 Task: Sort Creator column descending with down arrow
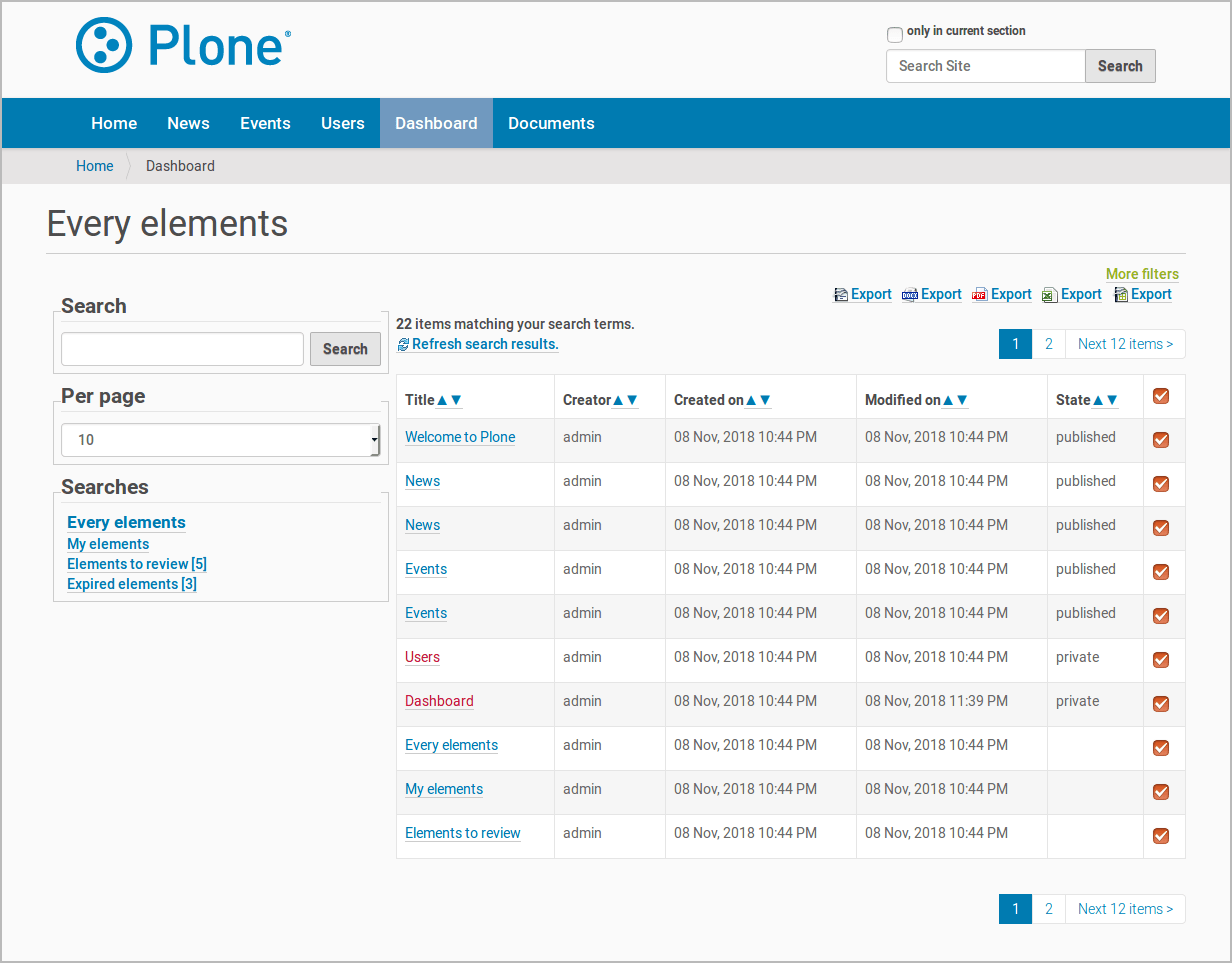point(631,400)
